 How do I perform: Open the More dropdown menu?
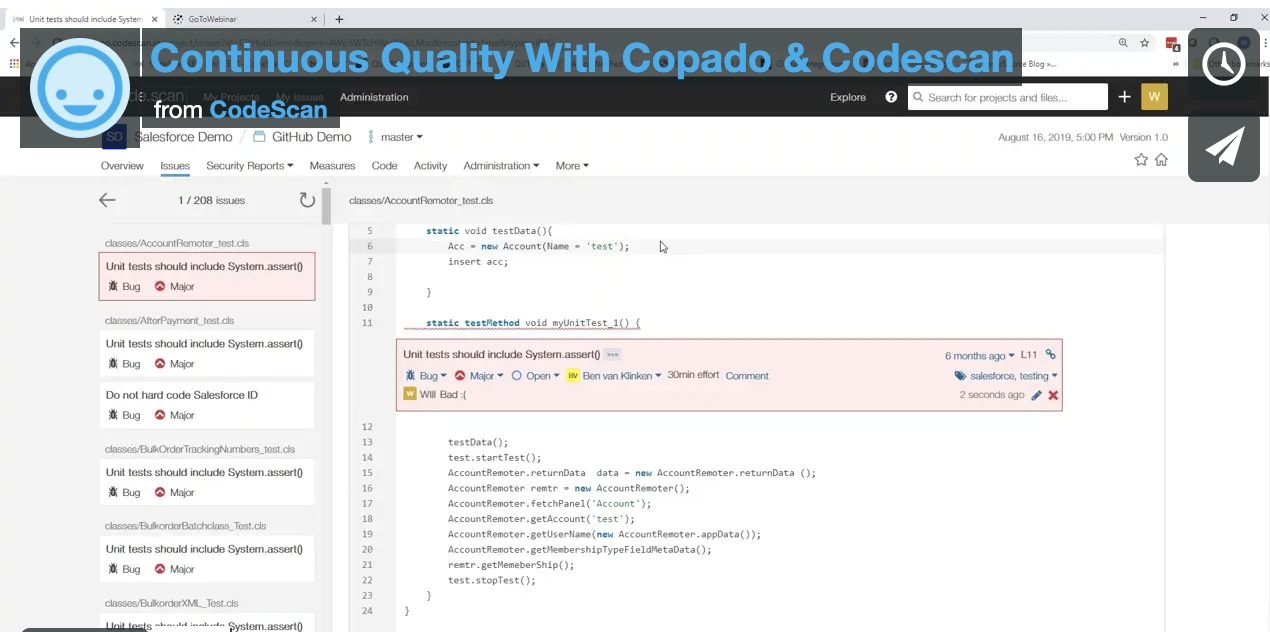572,166
